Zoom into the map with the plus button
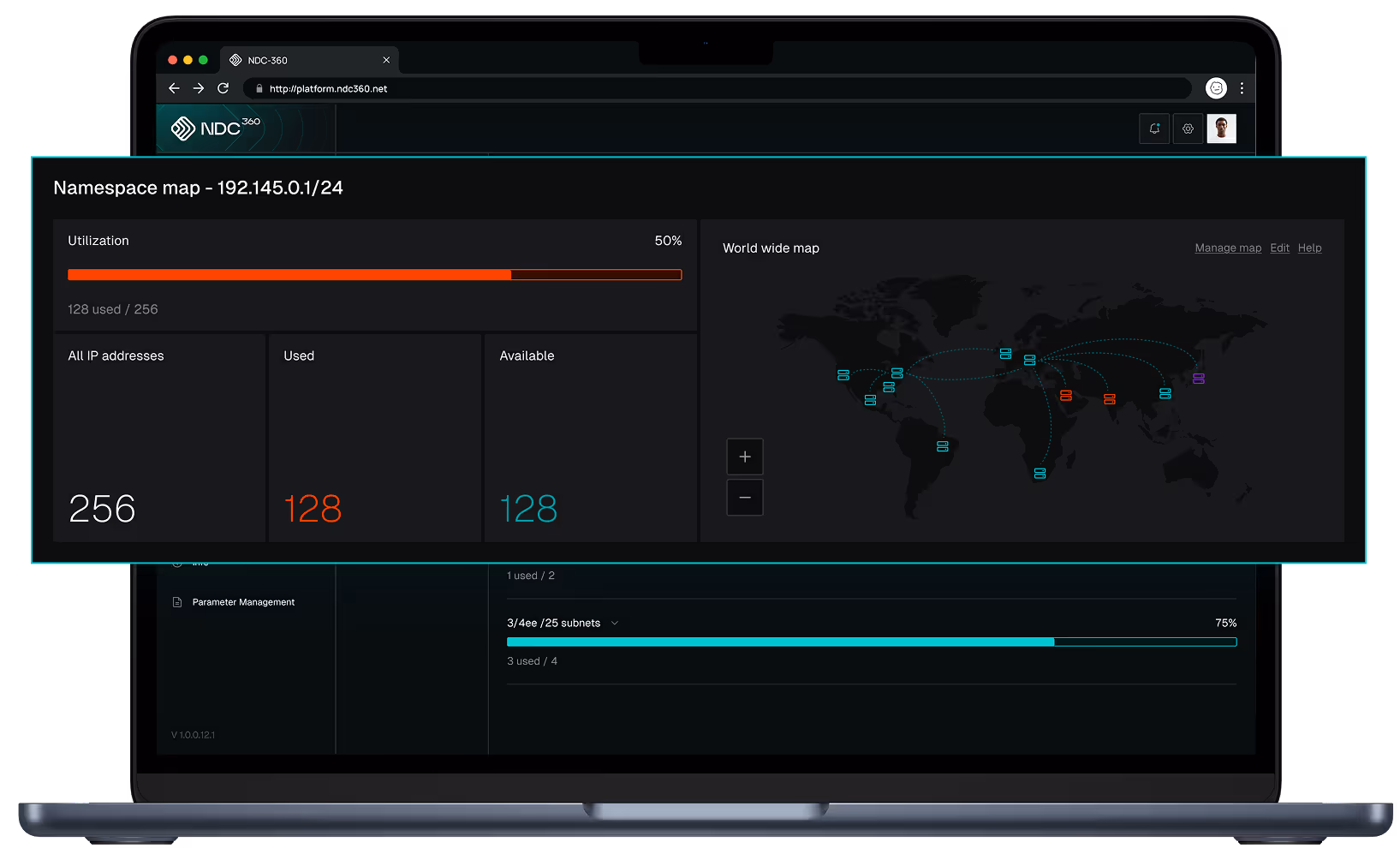The image size is (1400, 848). point(744,457)
